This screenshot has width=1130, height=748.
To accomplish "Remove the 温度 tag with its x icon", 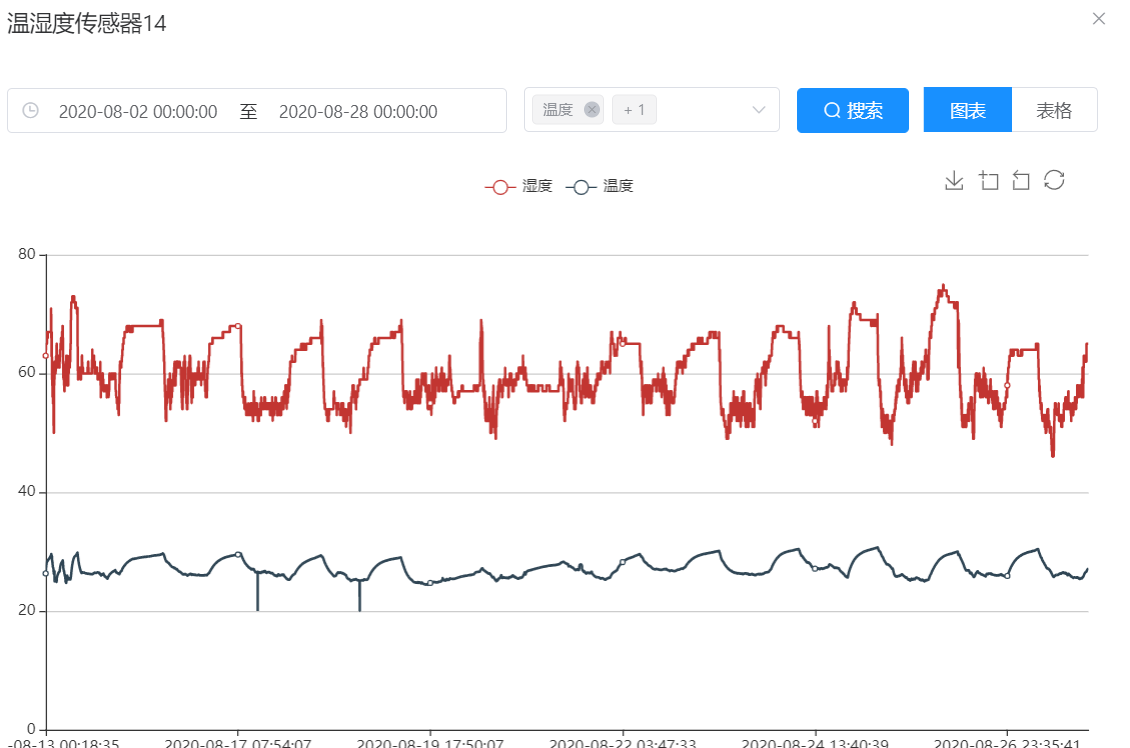I will [x=592, y=110].
